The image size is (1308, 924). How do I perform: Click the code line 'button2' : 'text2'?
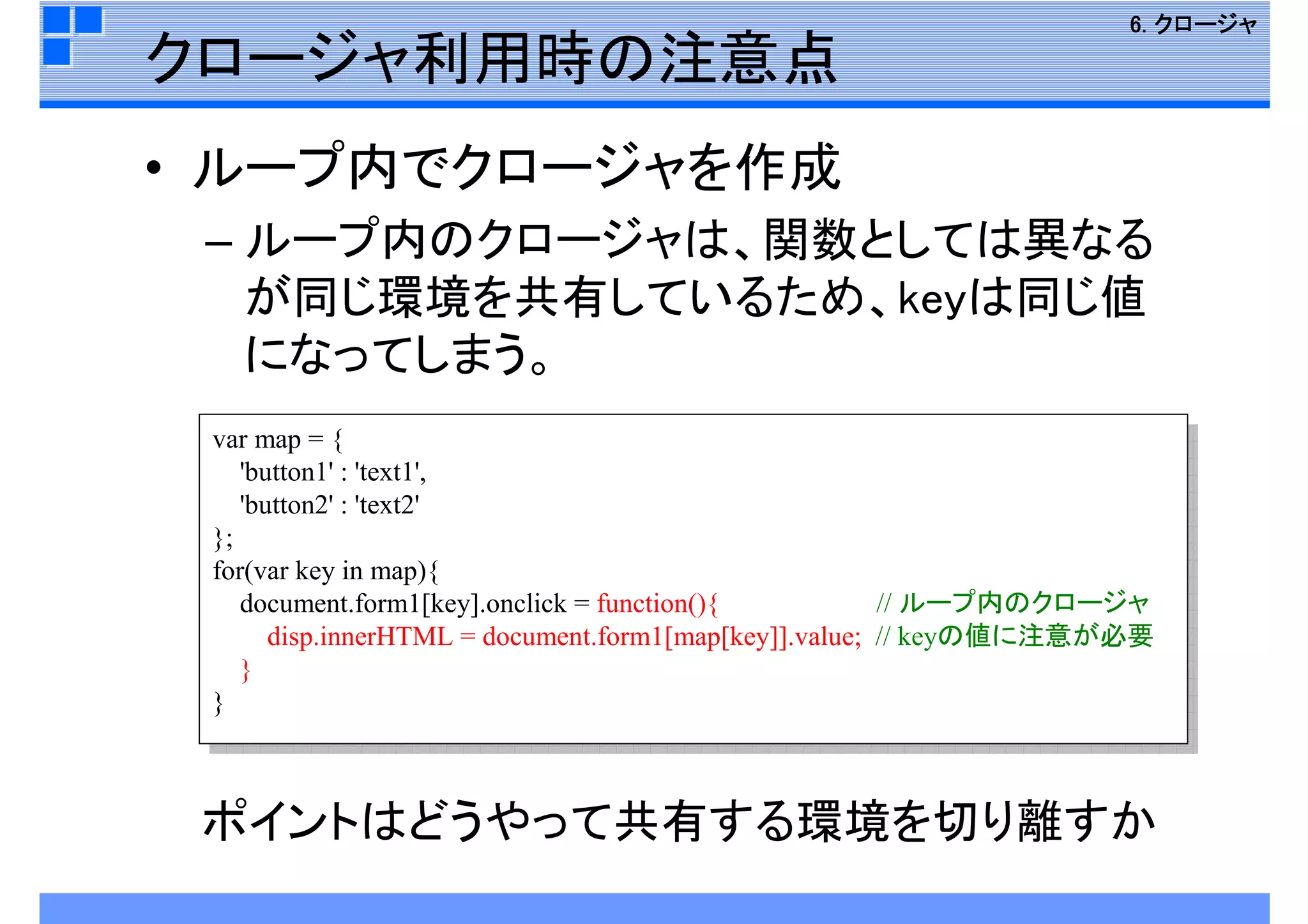pos(330,505)
